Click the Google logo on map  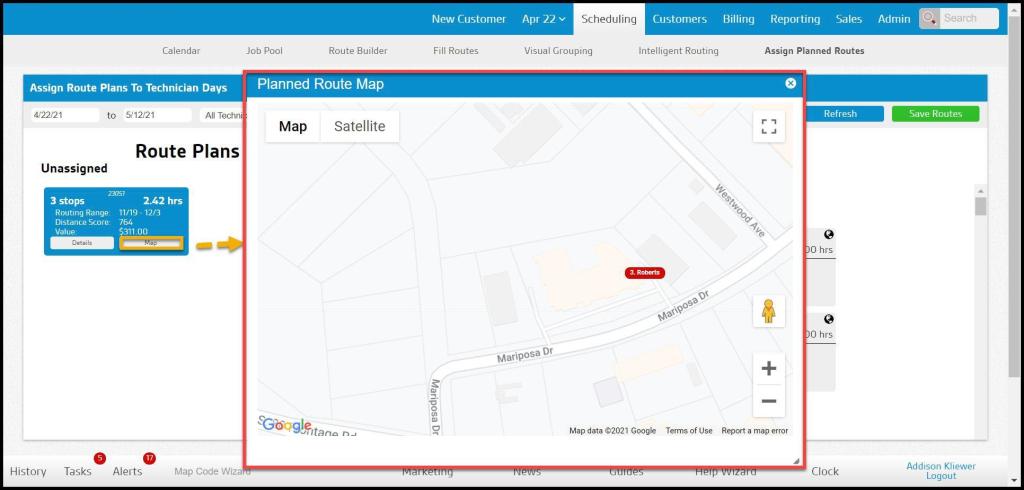[287, 426]
